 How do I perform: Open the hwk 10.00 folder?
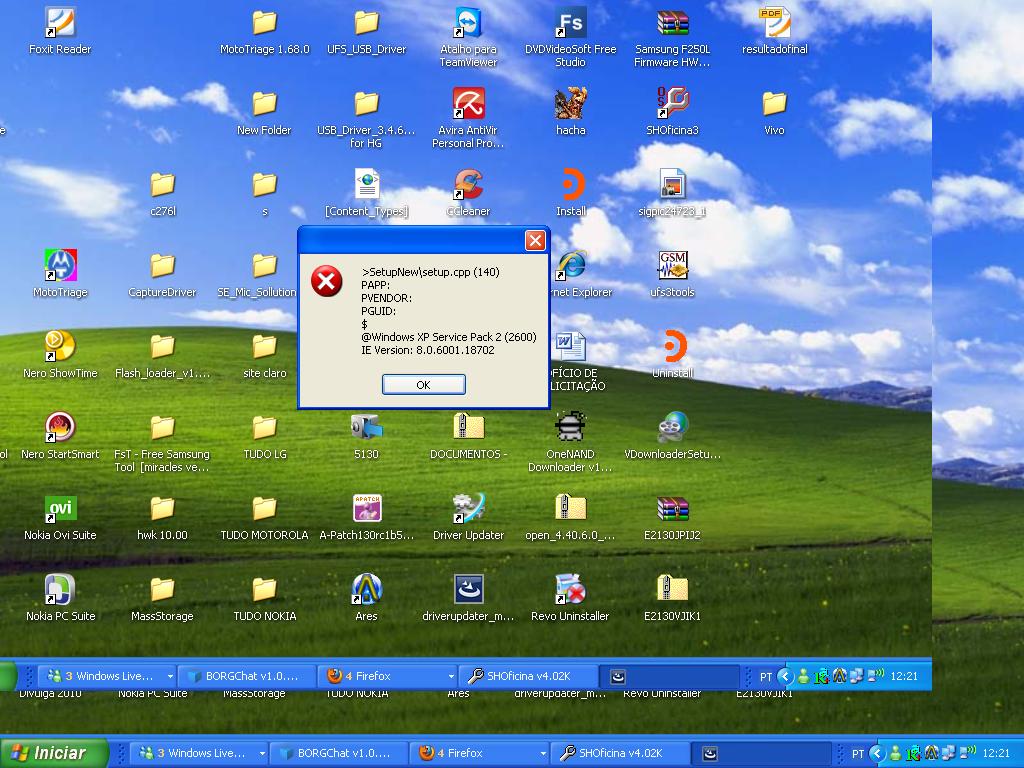[163, 508]
